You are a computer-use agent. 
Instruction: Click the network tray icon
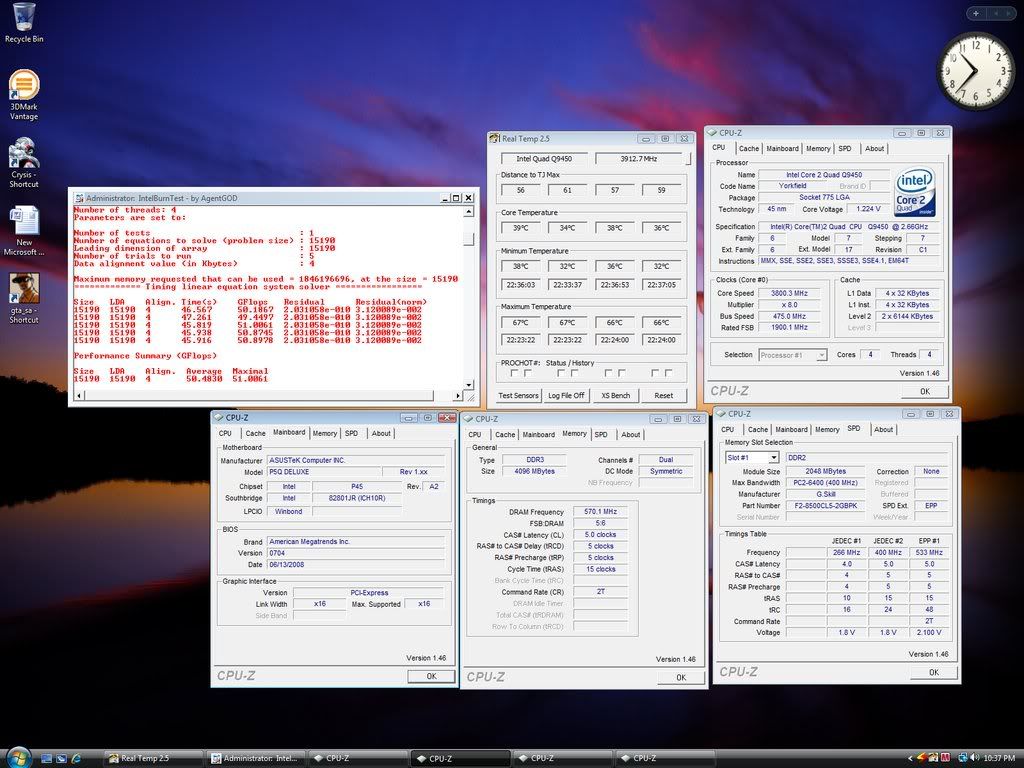pyautogui.click(x=962, y=758)
